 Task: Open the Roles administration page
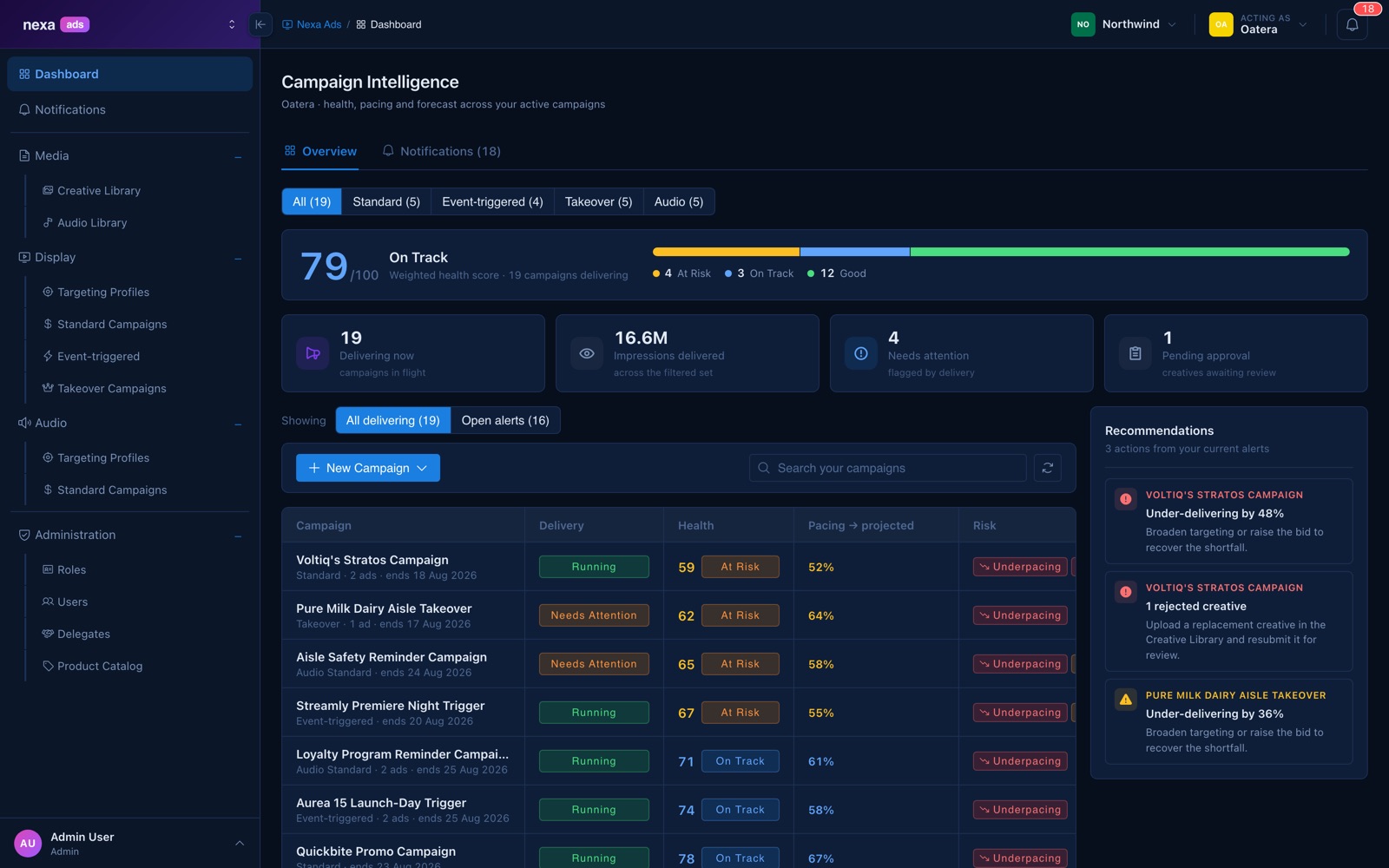pos(71,569)
